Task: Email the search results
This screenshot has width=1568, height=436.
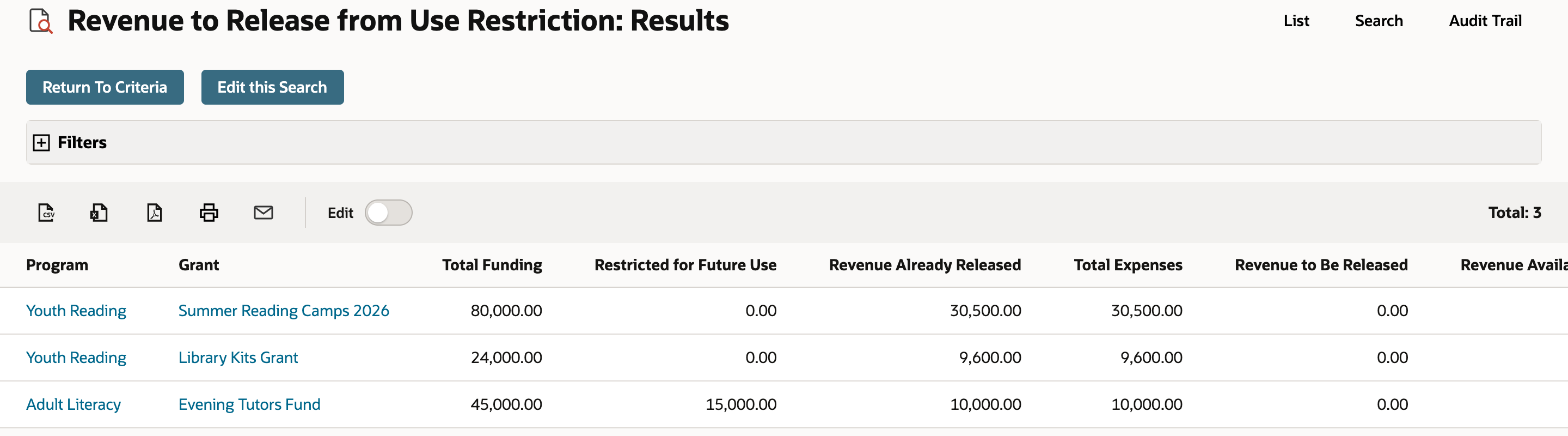Action: (264, 213)
